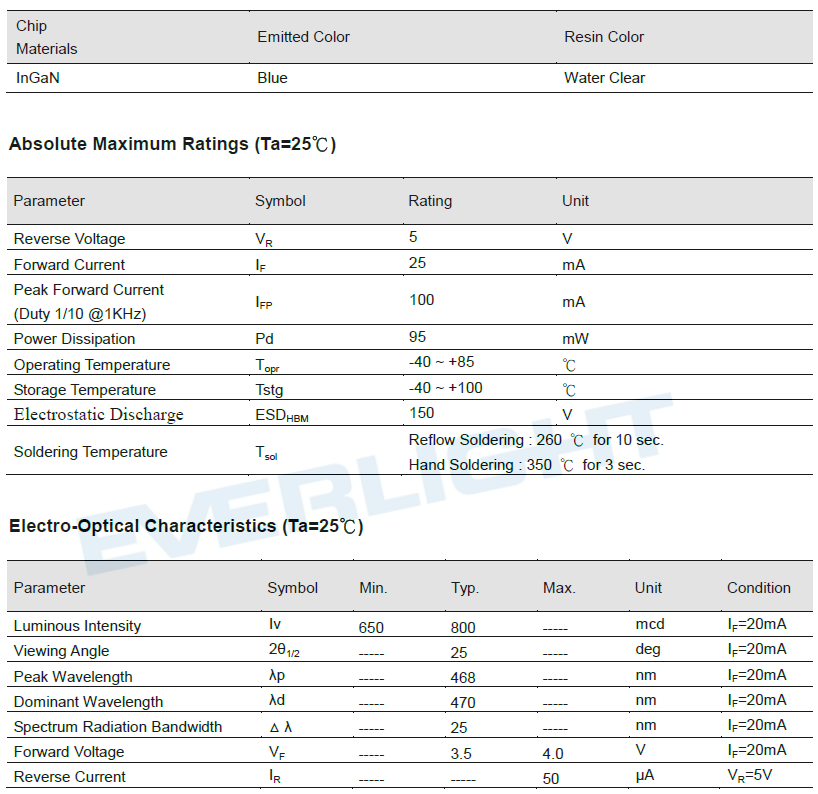Screen dimensions: 818x794
Task: Select the 'Topr' symbol cell
Action: click(267, 365)
